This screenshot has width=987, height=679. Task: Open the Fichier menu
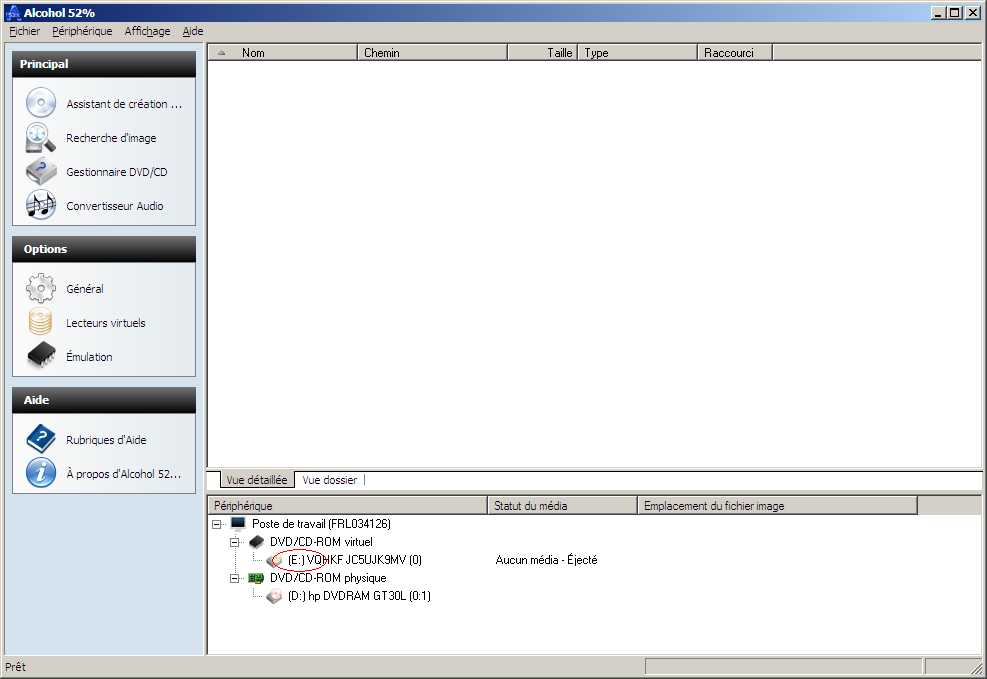coord(25,31)
